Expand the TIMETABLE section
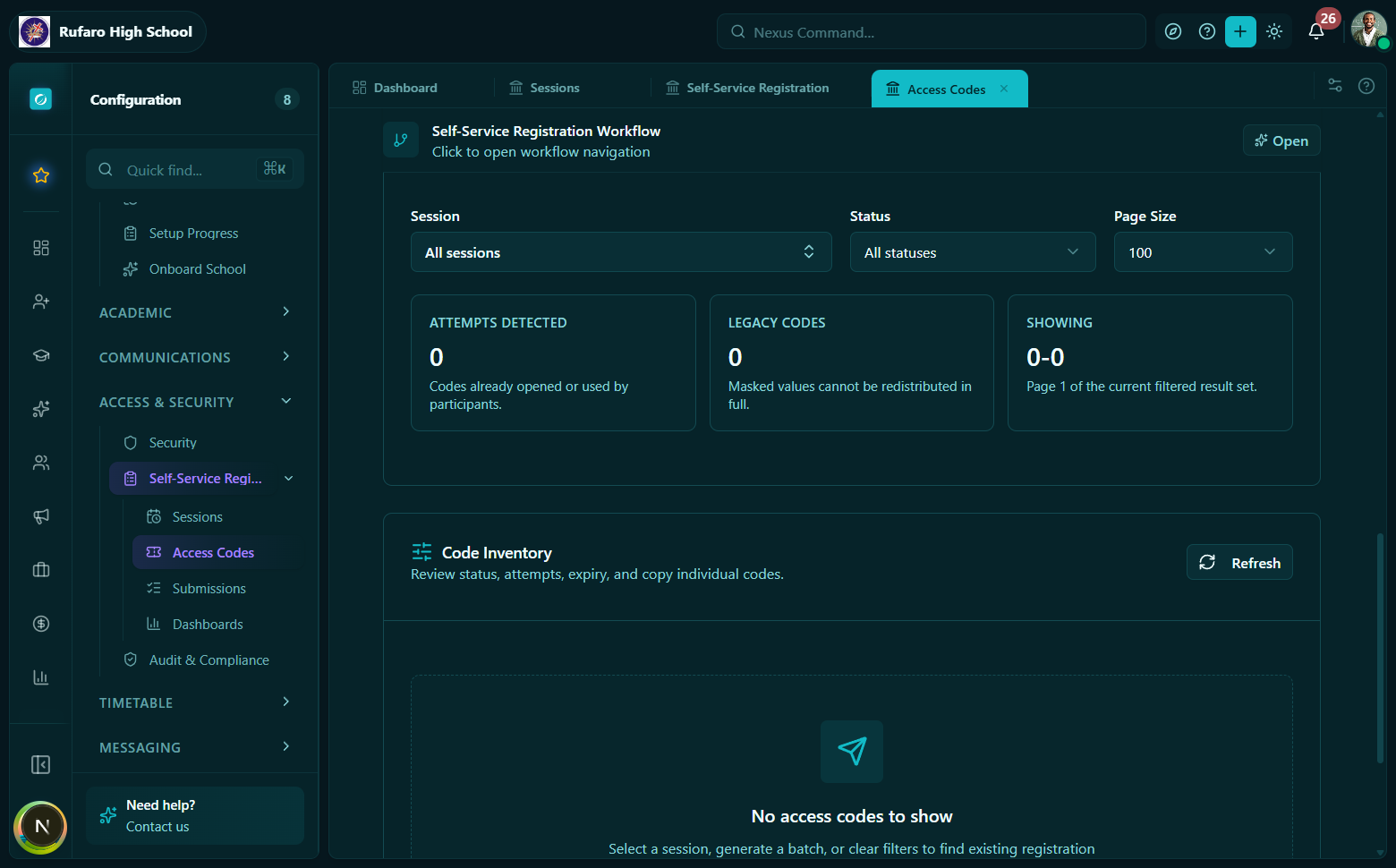 (x=195, y=702)
